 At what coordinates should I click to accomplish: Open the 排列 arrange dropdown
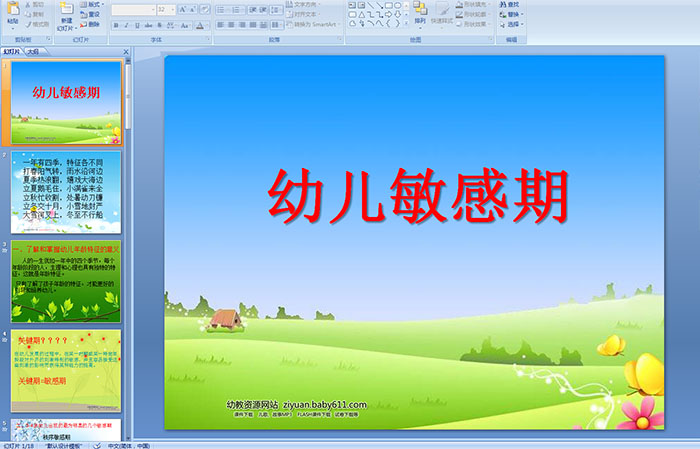tap(420, 13)
